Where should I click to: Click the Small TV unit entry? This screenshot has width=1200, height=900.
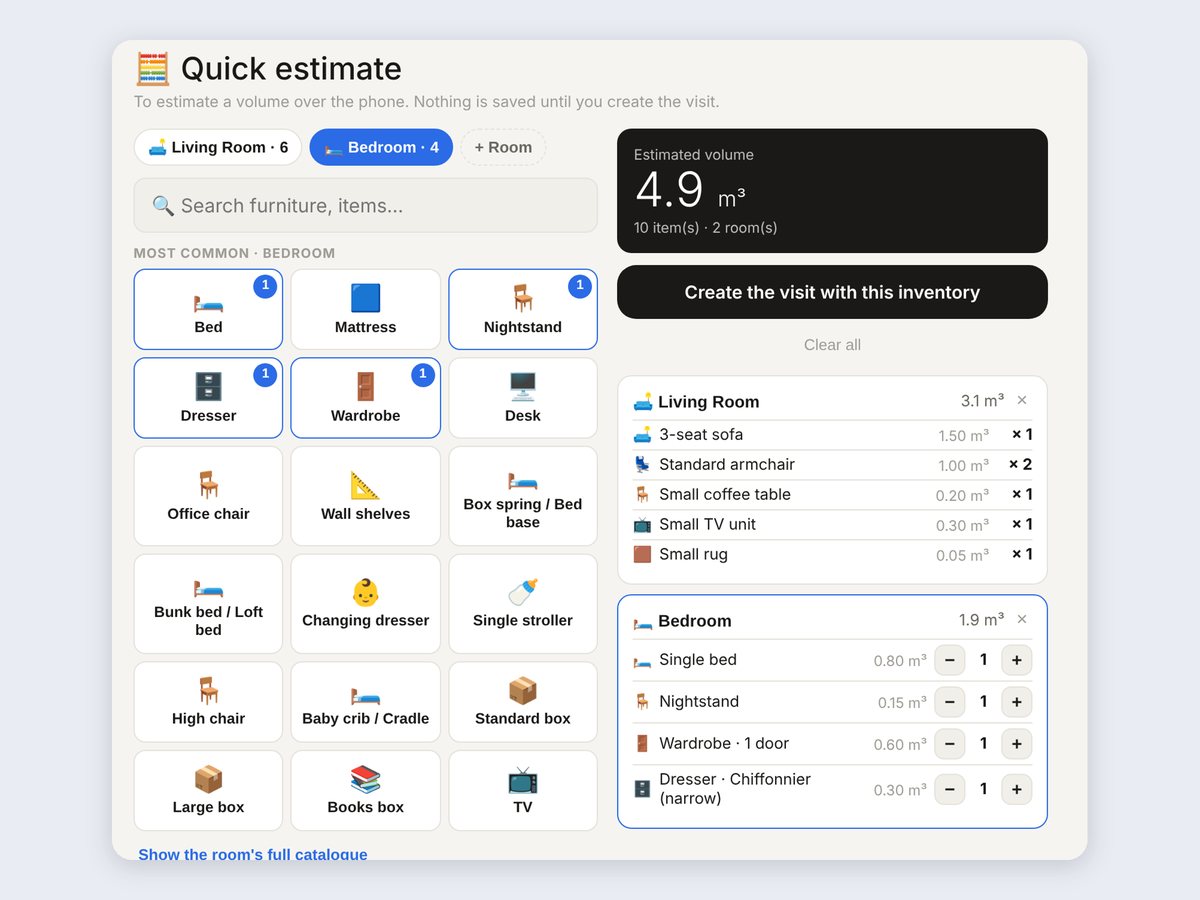(x=832, y=525)
